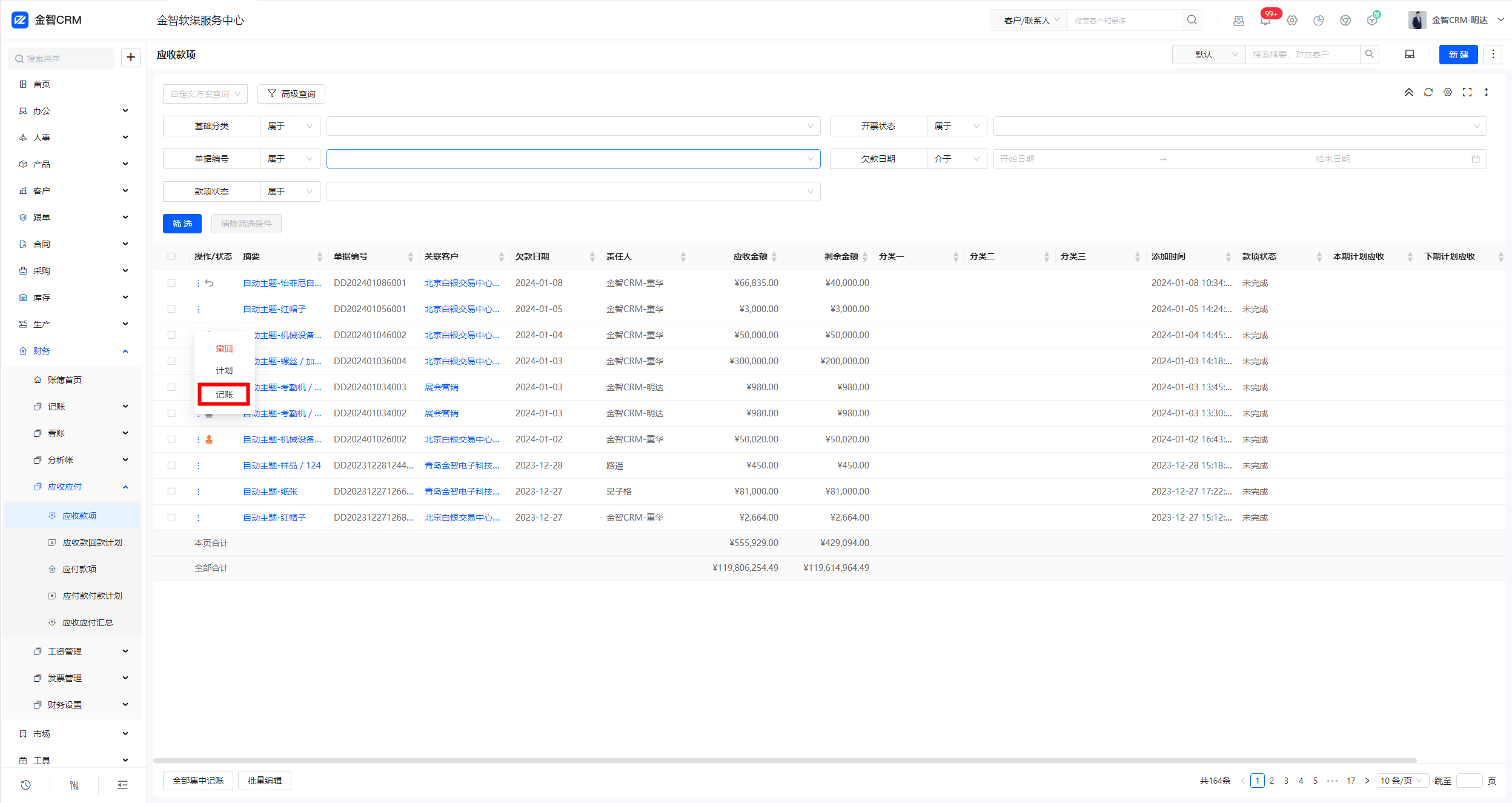Open row actions dots for DD202401056001
1512x803 pixels.
click(198, 310)
